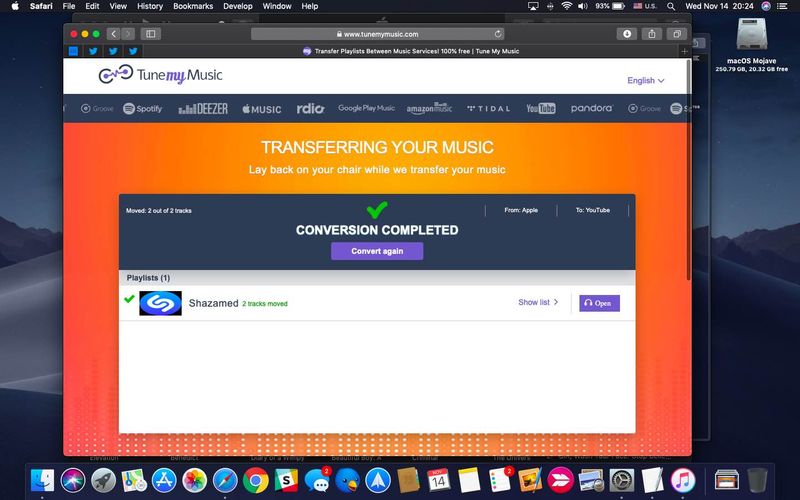Click the Tune My Music logo

click(x=160, y=74)
